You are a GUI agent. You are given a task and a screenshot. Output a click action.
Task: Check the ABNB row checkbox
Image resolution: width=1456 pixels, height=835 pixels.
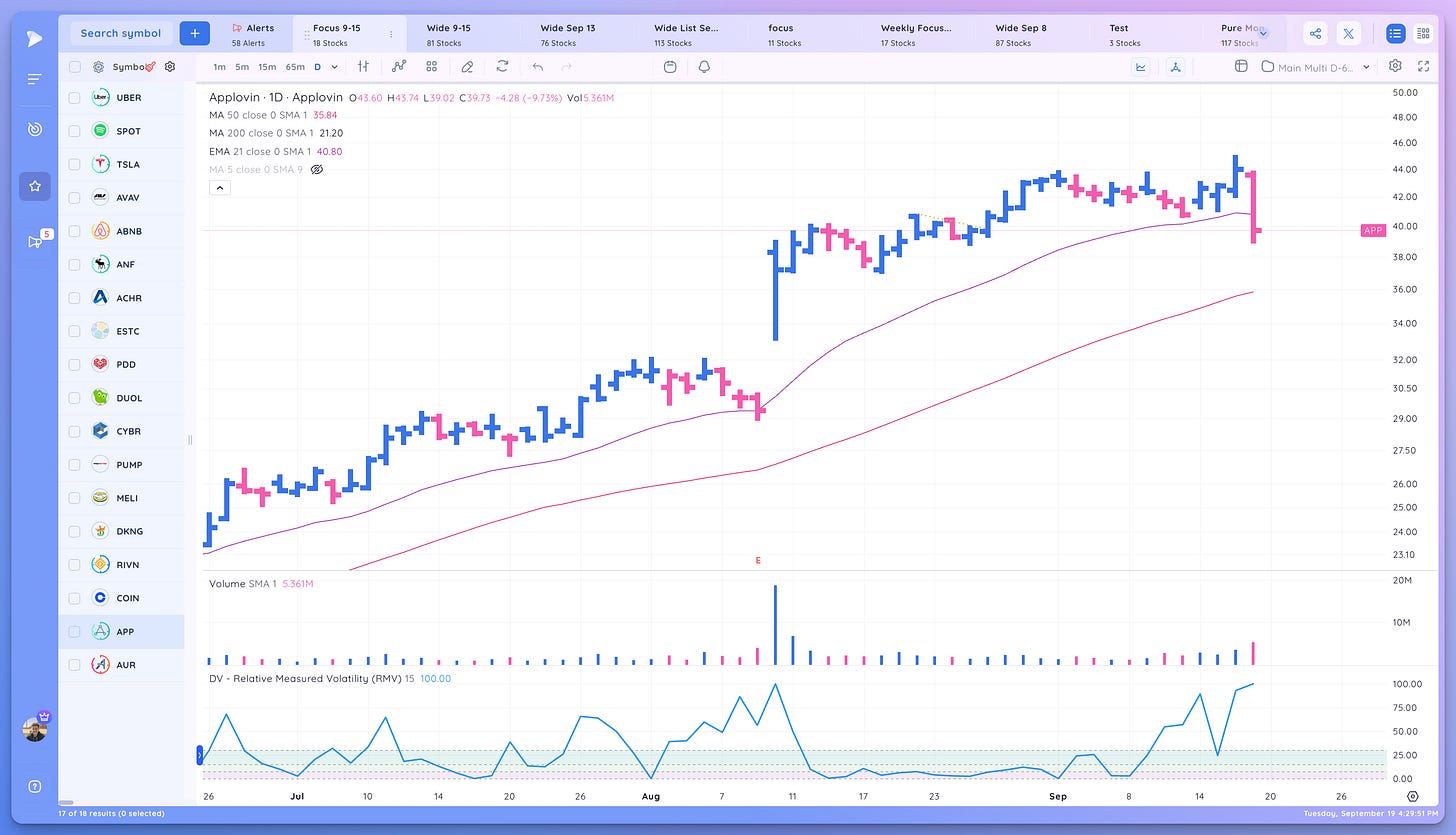coord(74,231)
